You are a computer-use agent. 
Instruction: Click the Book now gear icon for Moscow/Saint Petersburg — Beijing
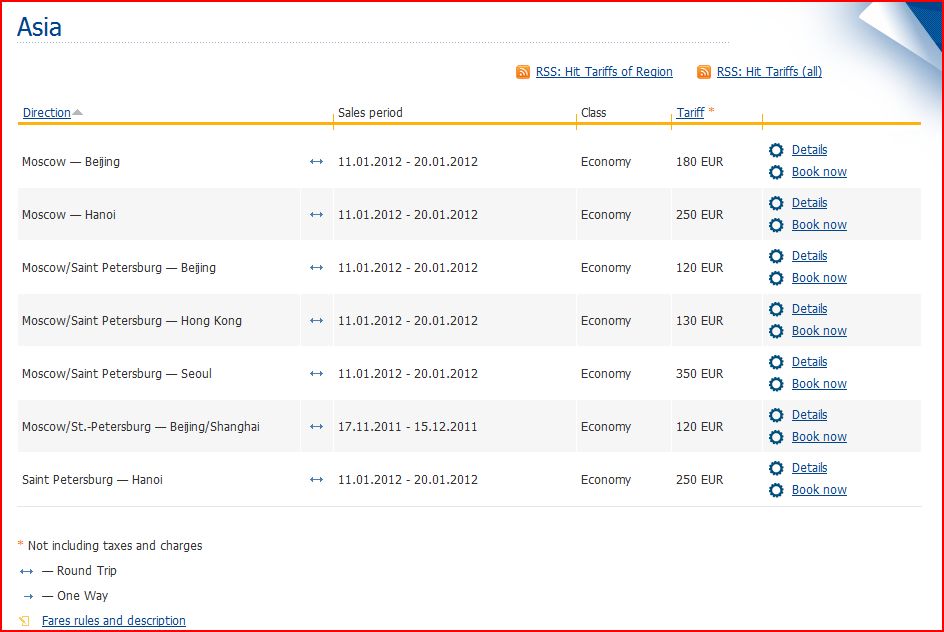click(776, 278)
